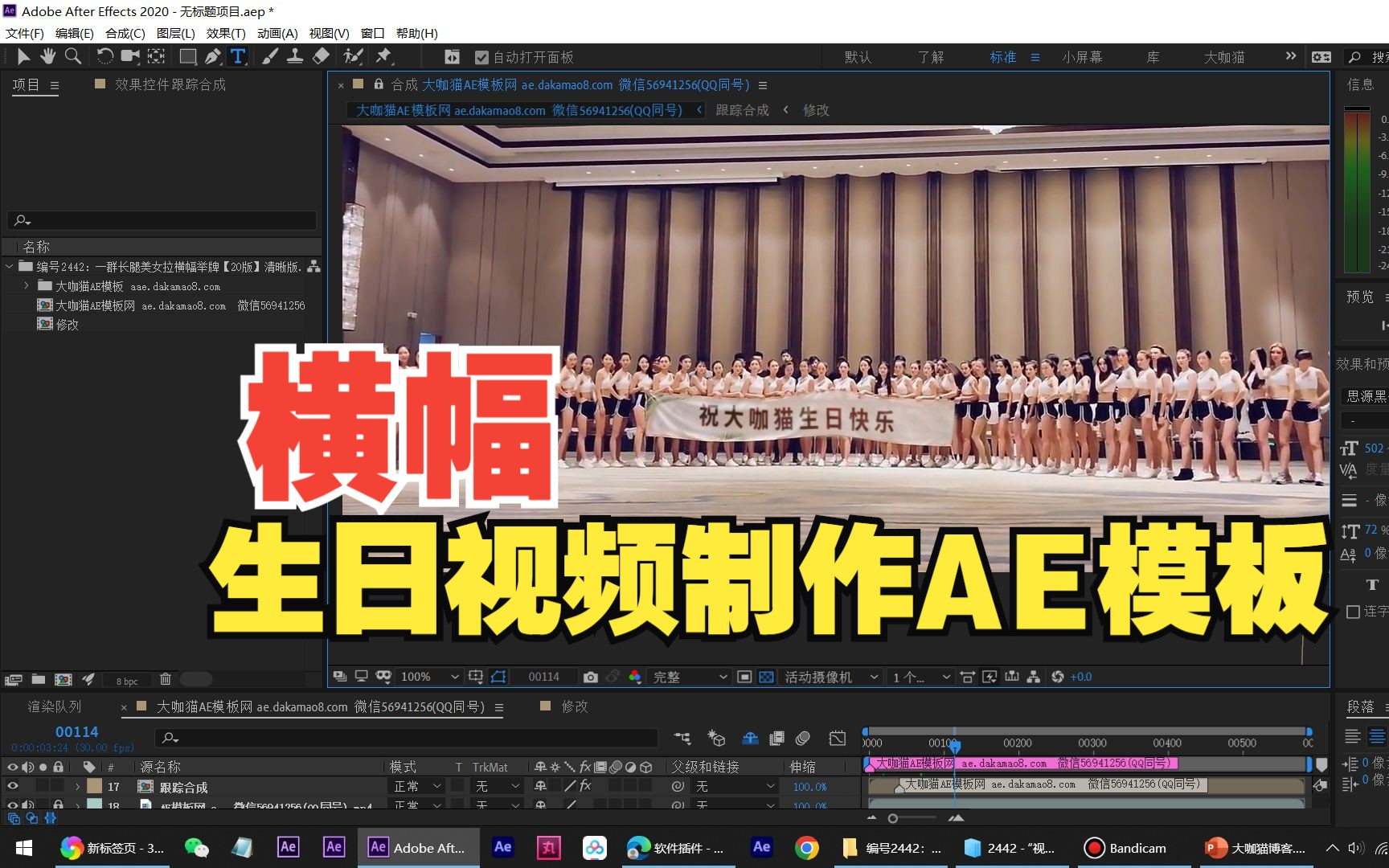Open the 修改 timeline tab
The image size is (1389, 868).
click(574, 706)
